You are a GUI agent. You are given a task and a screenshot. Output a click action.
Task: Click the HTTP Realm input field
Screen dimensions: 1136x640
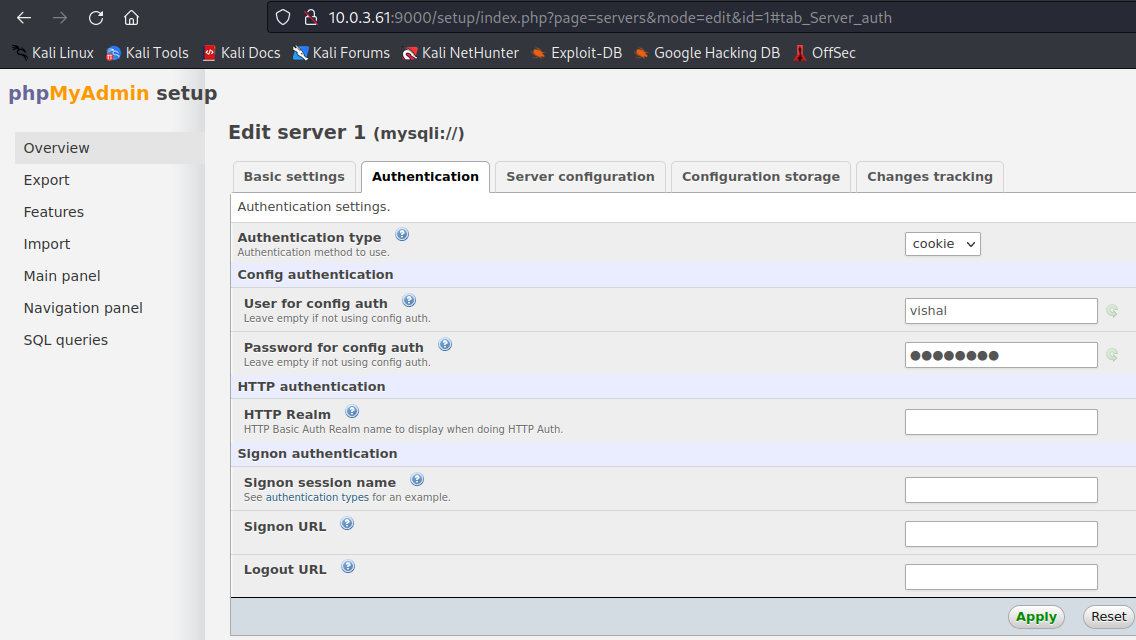click(1000, 421)
